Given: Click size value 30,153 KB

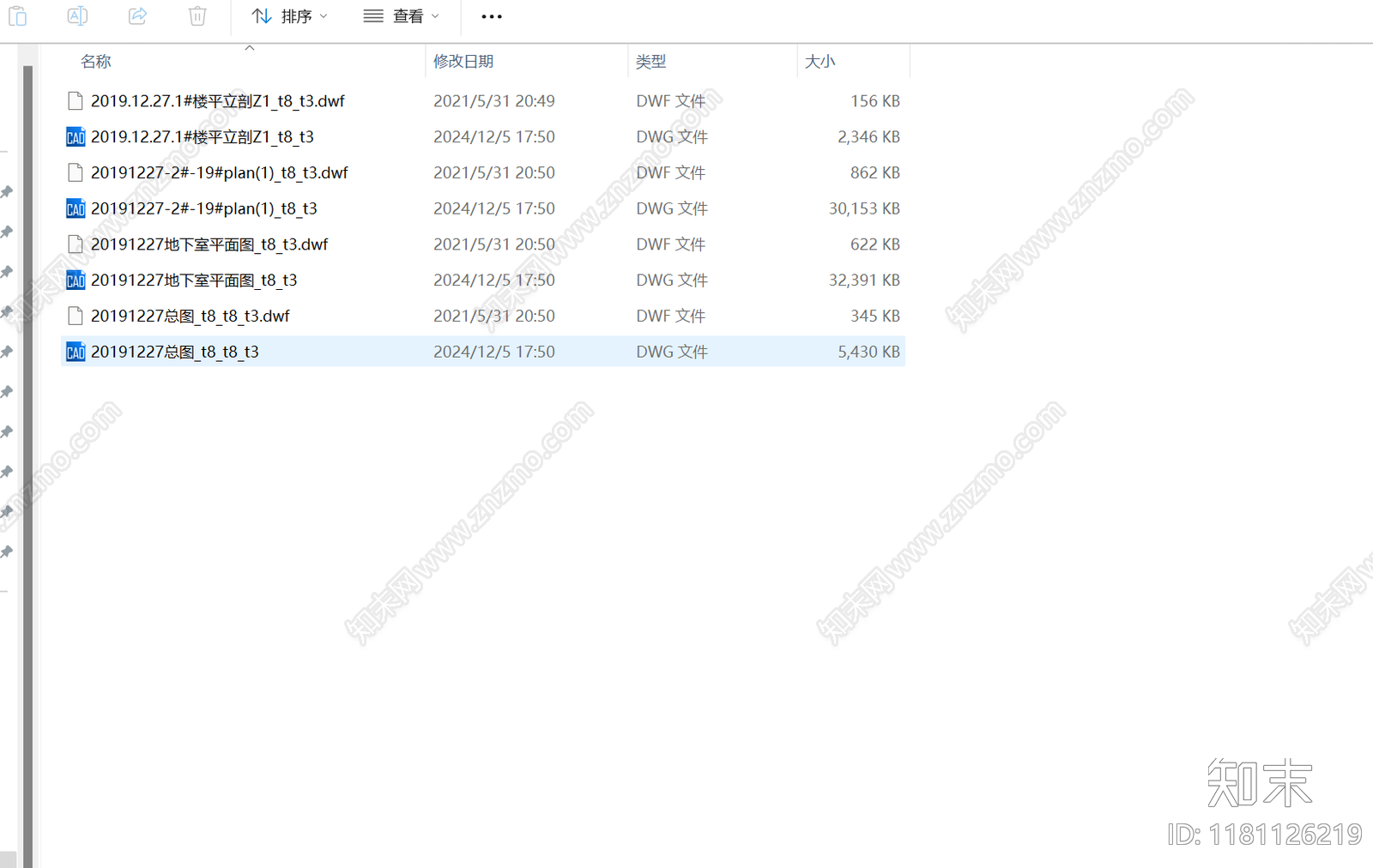Looking at the screenshot, I should coord(865,208).
